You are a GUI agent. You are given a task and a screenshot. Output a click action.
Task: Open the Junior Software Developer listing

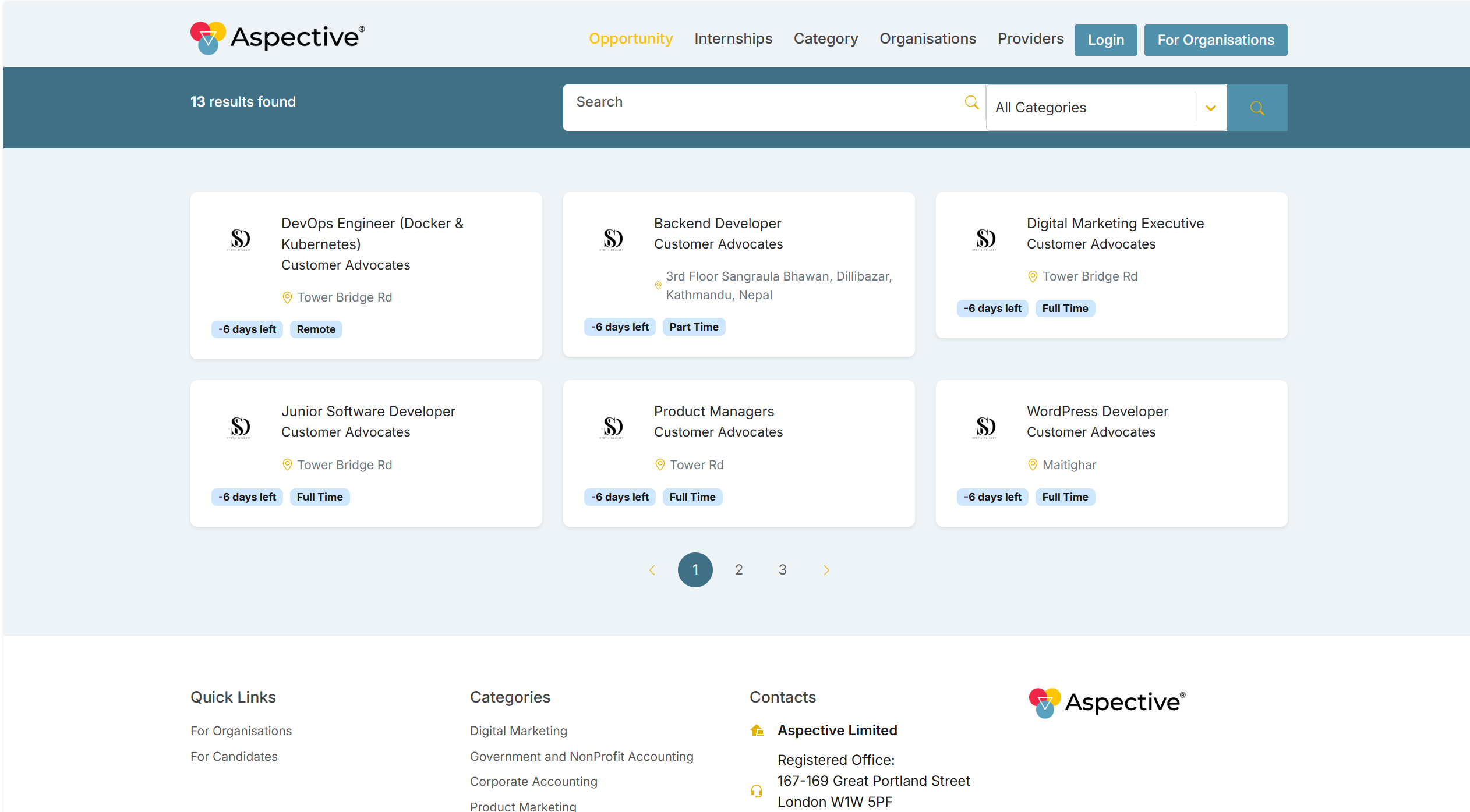pyautogui.click(x=368, y=412)
